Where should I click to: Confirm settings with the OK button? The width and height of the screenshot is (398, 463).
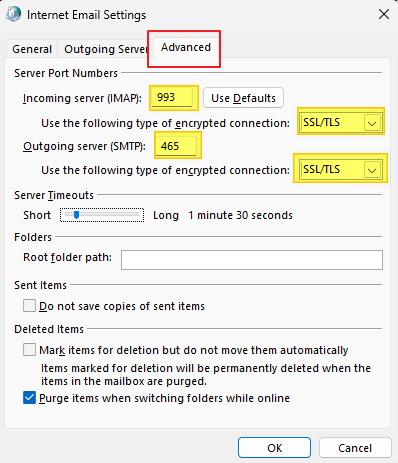(x=274, y=448)
